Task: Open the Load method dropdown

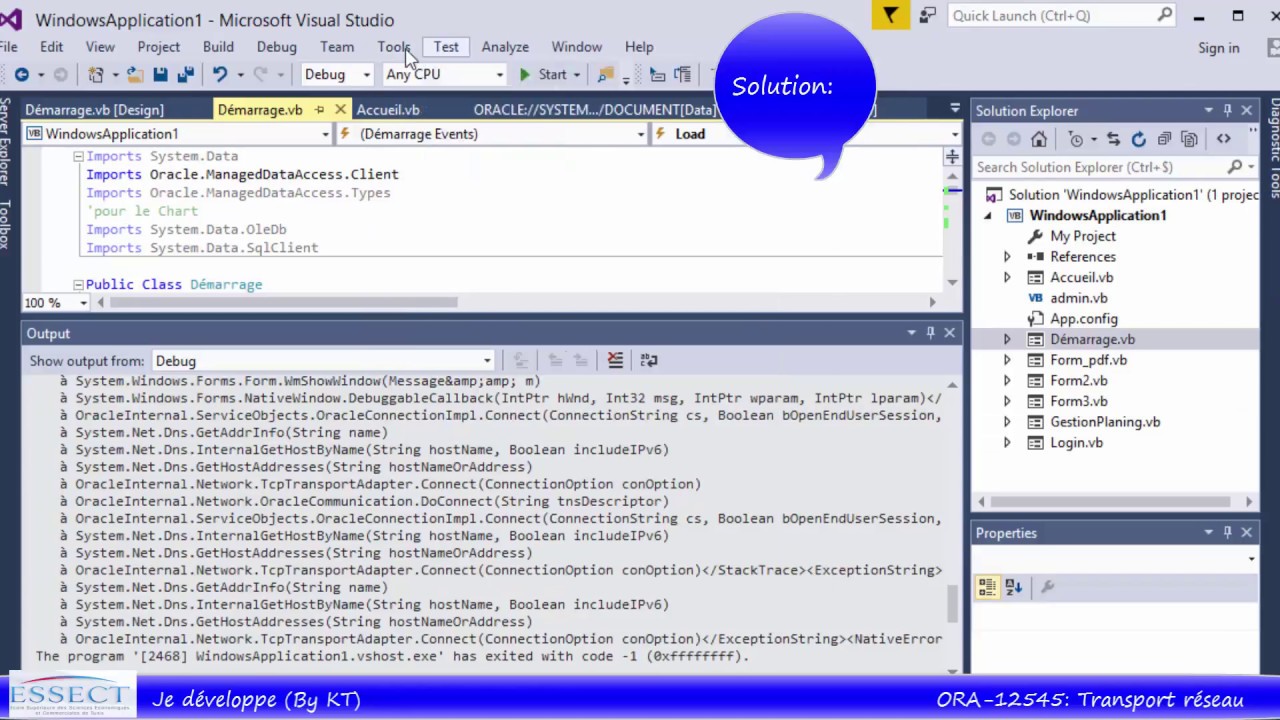Action: (x=955, y=134)
